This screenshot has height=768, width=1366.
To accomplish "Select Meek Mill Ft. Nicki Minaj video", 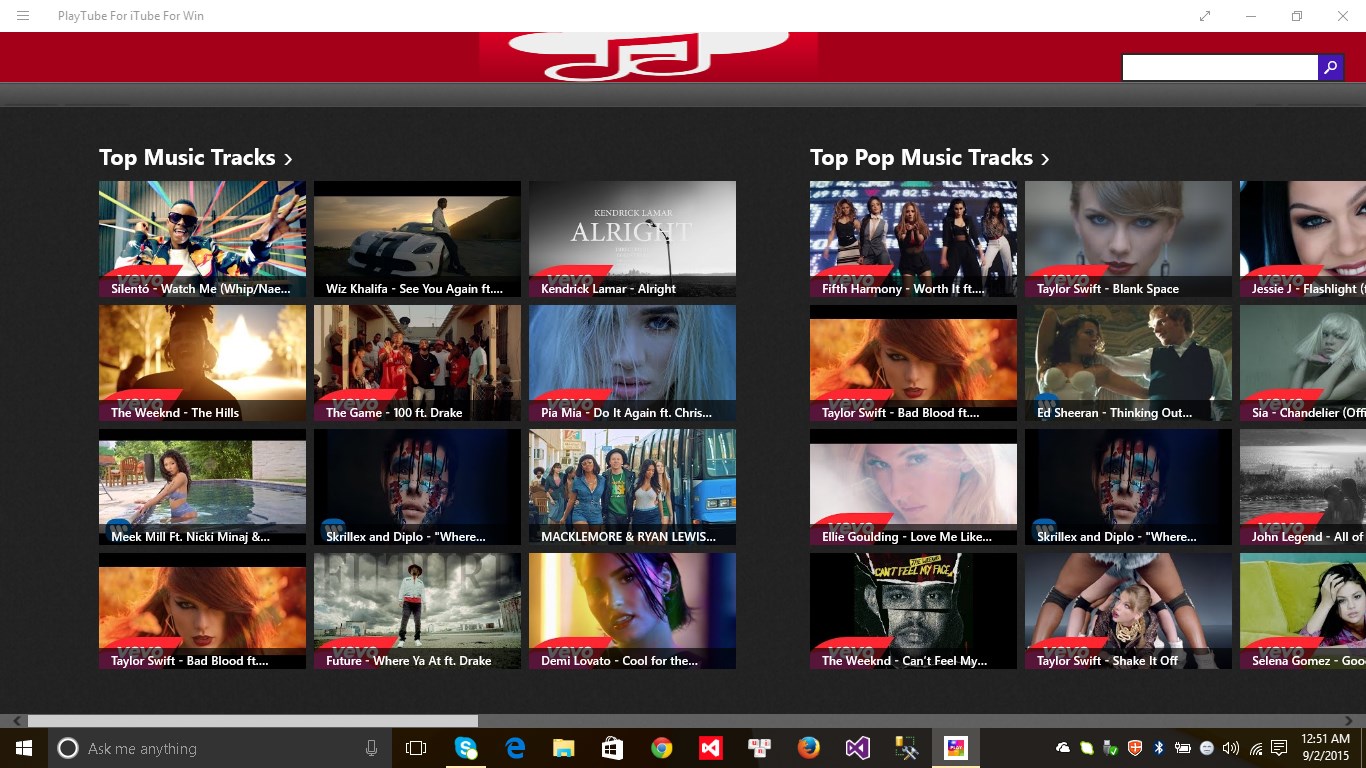I will tap(202, 487).
